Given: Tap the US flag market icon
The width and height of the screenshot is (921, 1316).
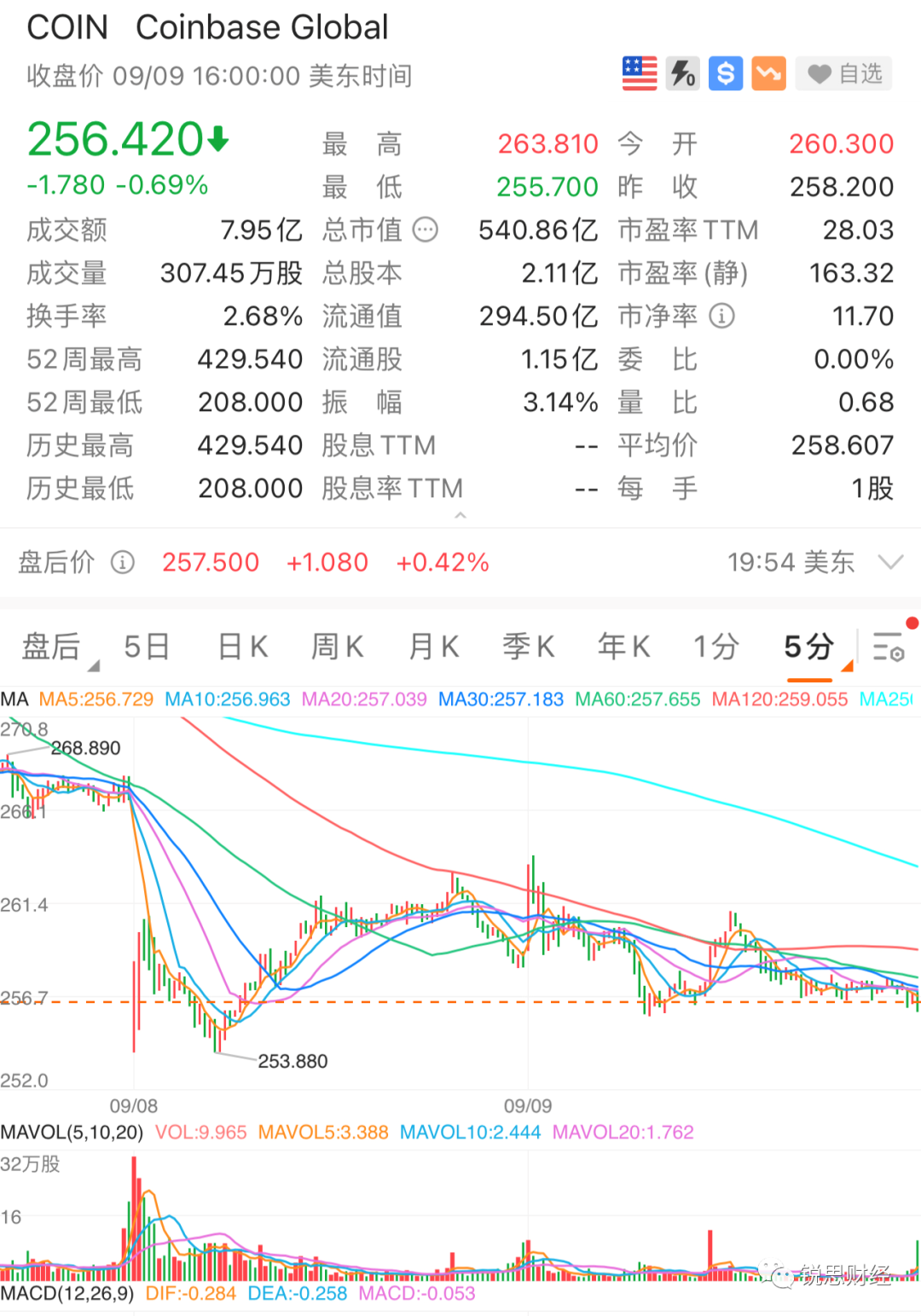Looking at the screenshot, I should click(640, 73).
